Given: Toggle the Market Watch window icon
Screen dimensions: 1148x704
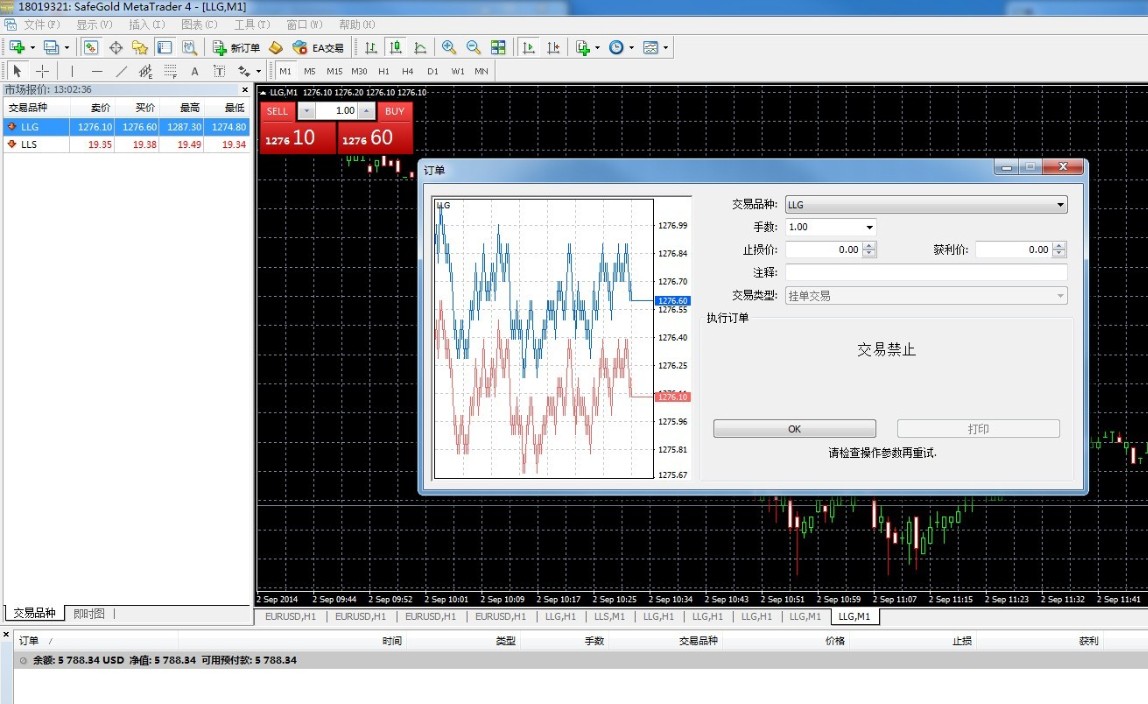Looking at the screenshot, I should (90, 48).
